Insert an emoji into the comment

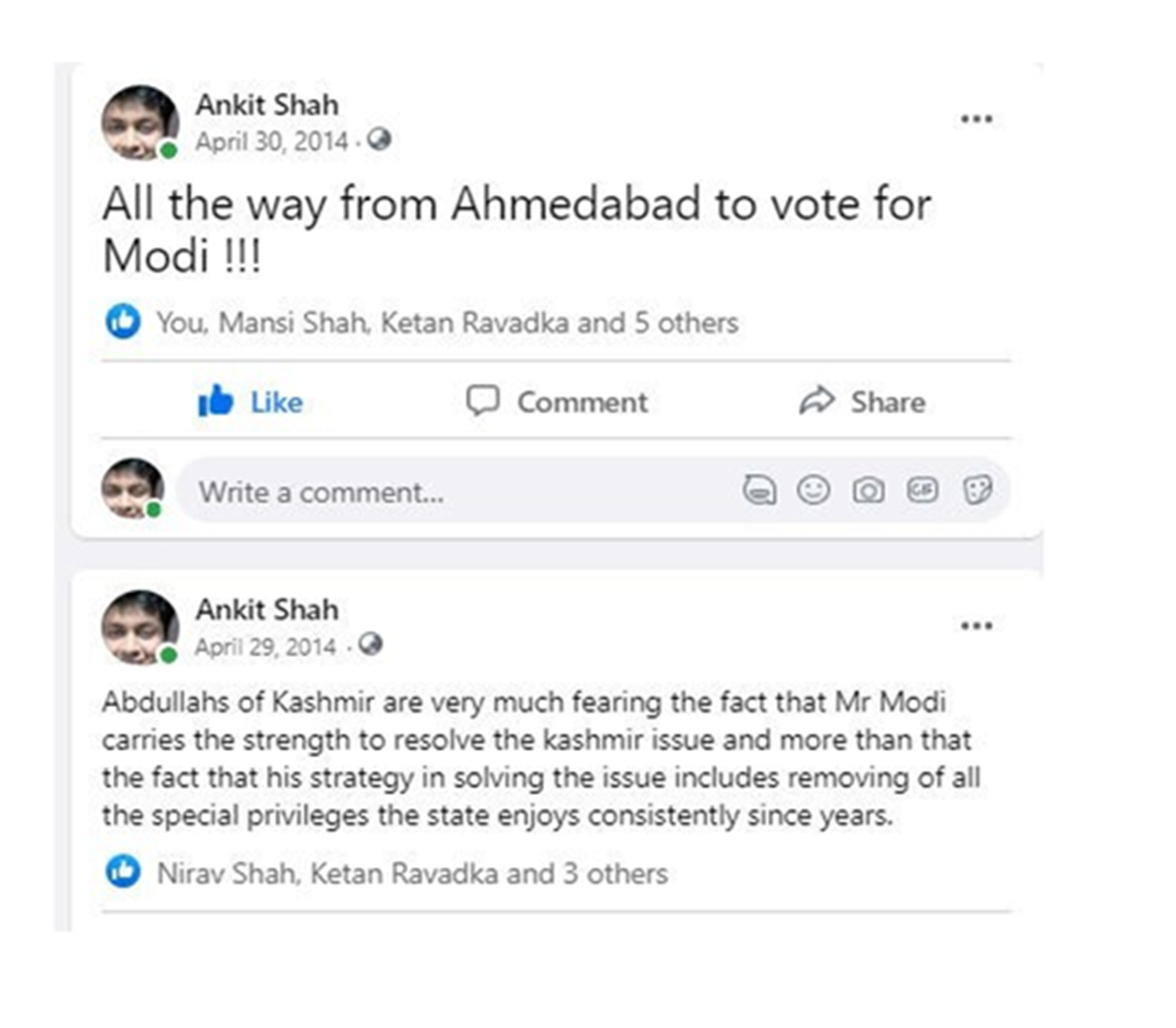(812, 491)
